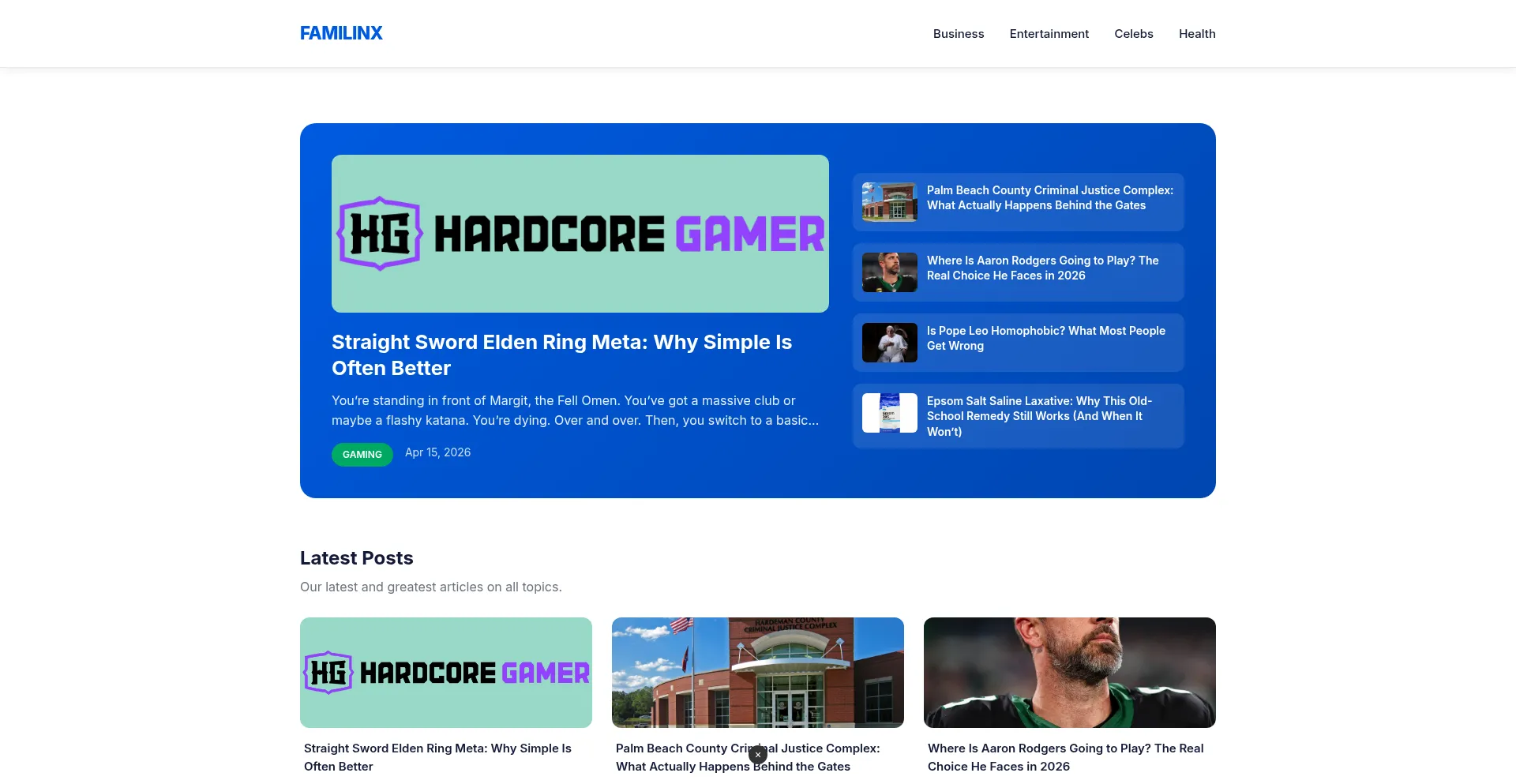Open the Business menu item
This screenshot has width=1516, height=784.
959,34
